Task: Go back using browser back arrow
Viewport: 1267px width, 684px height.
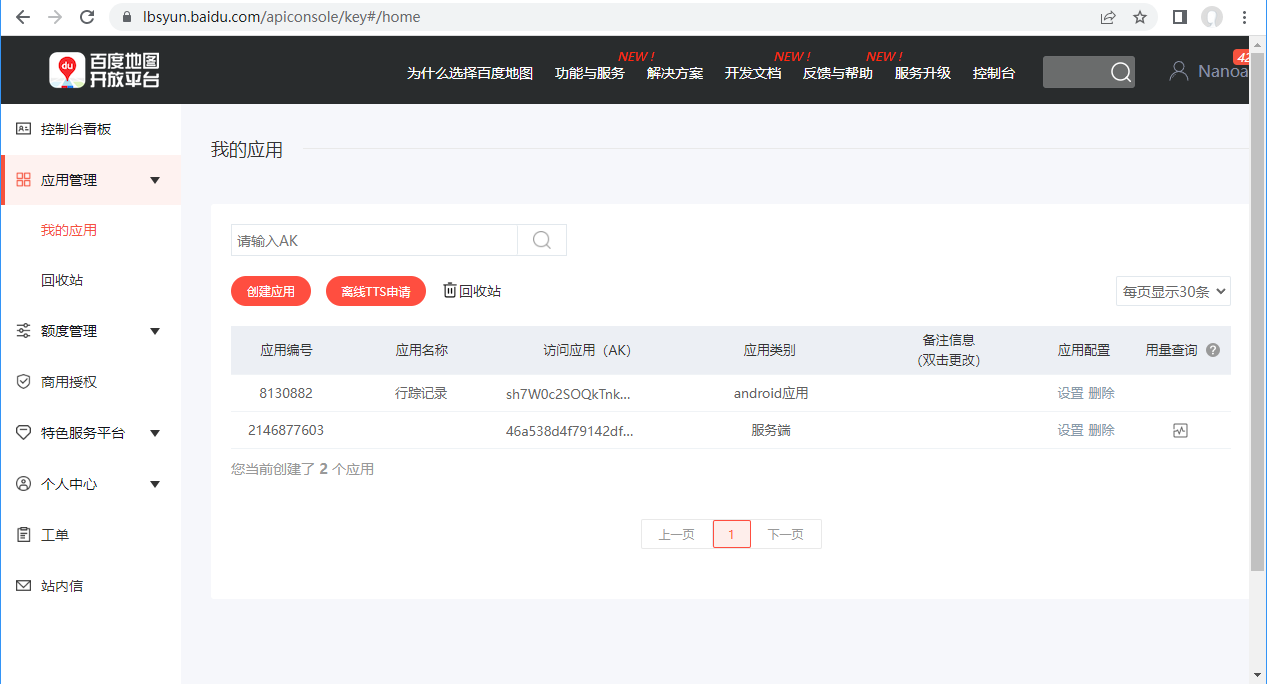Action: (23, 17)
